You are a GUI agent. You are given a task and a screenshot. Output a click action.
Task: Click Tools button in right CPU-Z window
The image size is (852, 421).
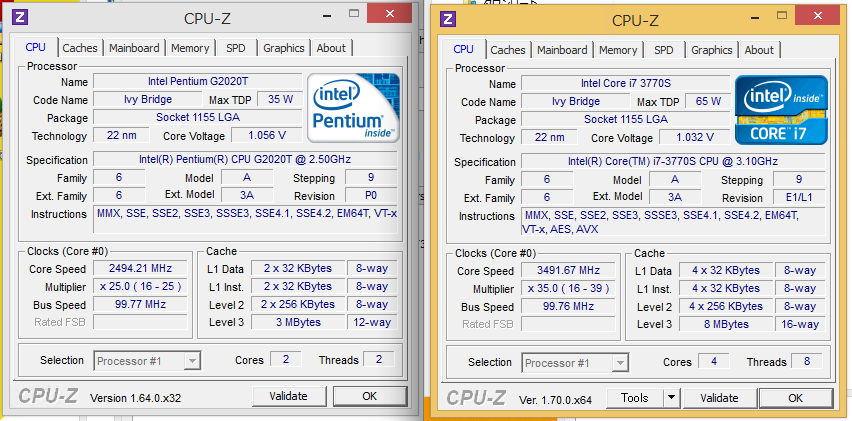[x=635, y=398]
